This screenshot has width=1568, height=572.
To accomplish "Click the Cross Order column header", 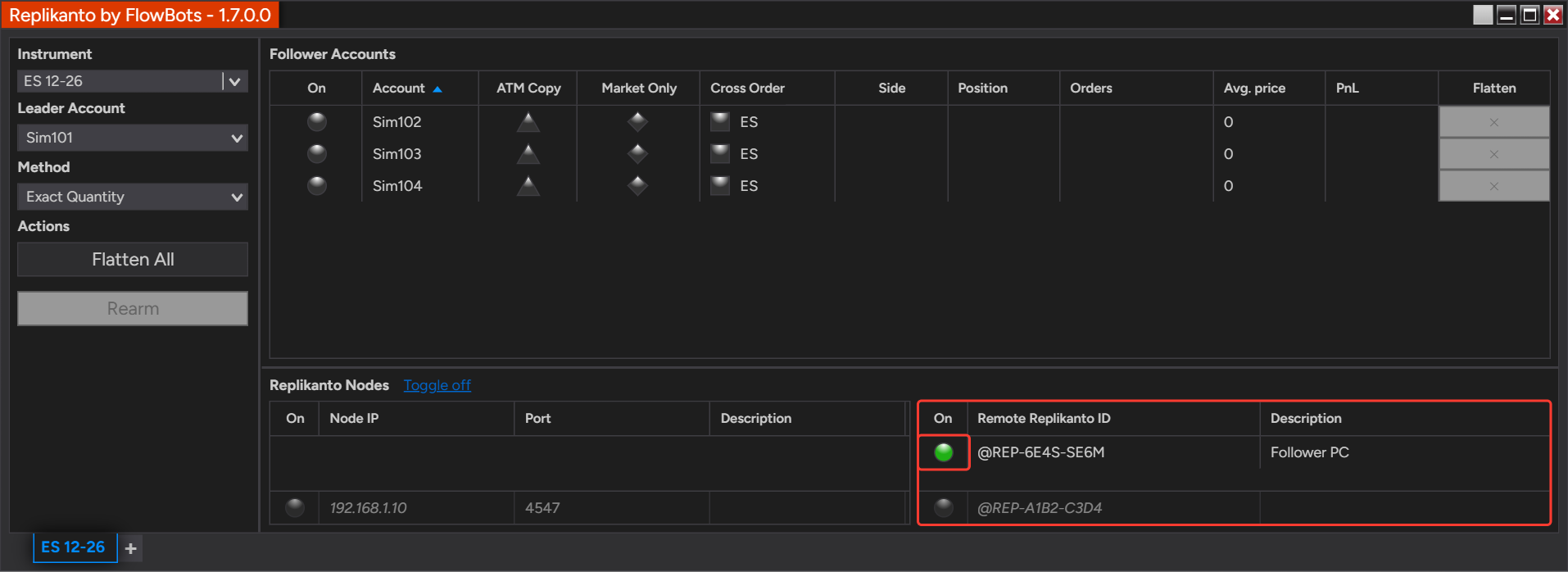I will tap(768, 89).
